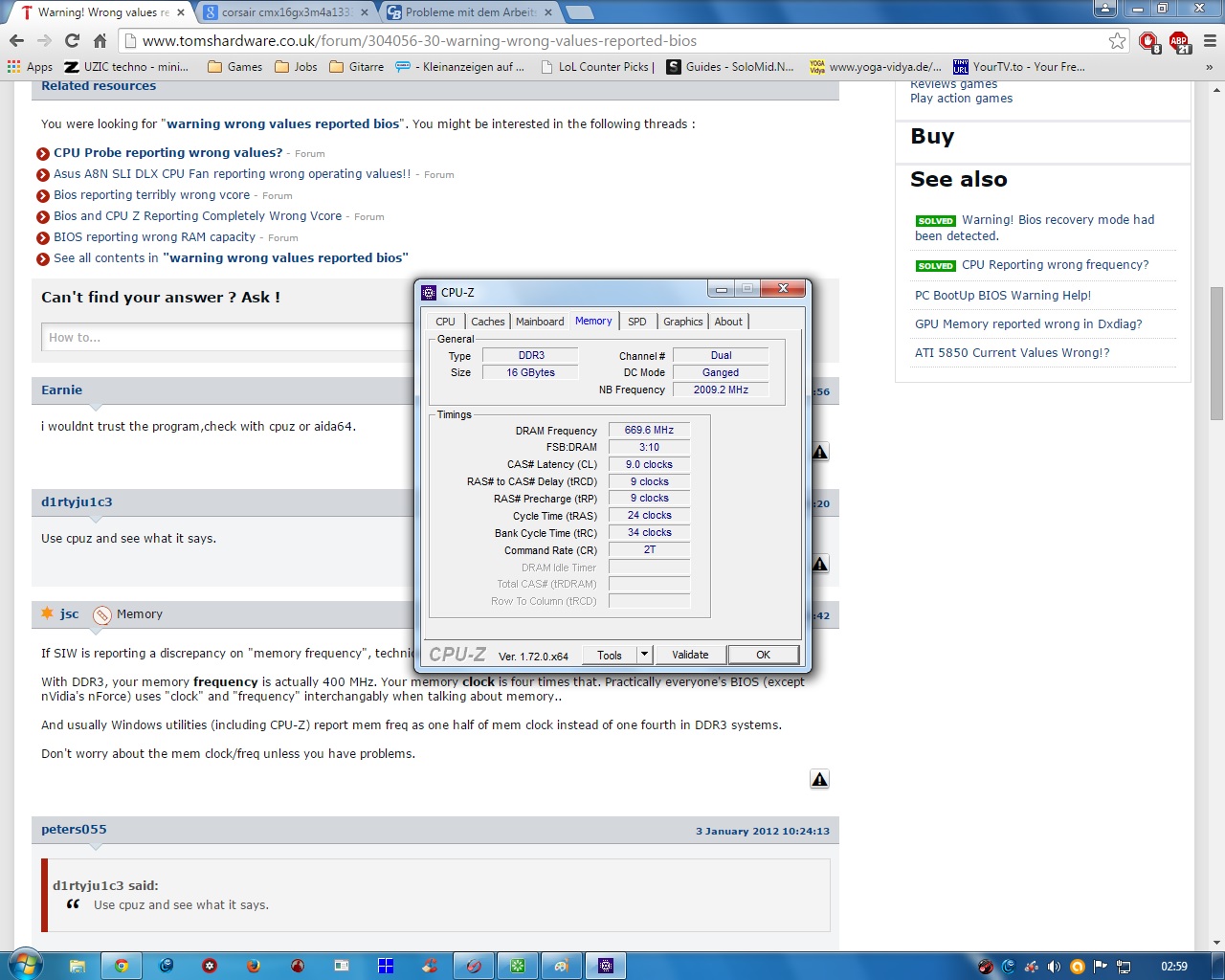Open 'Play action games' link
The image size is (1225, 980).
point(961,99)
